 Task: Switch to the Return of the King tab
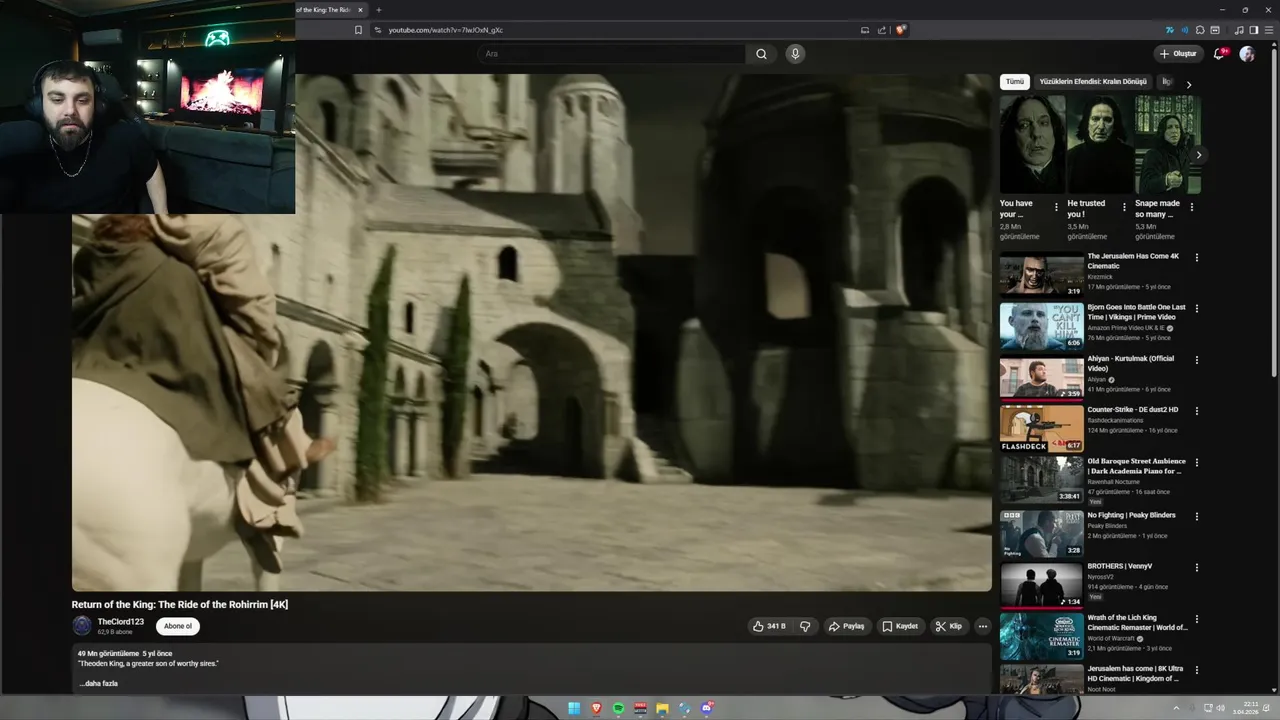click(x=325, y=10)
